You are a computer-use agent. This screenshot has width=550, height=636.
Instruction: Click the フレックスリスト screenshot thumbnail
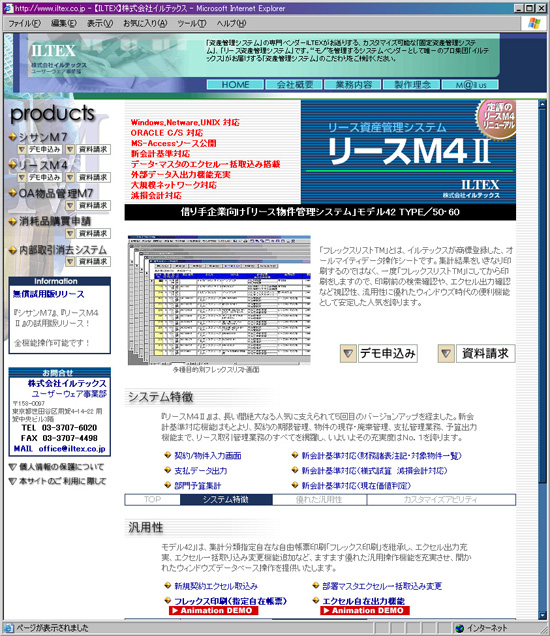pos(219,300)
